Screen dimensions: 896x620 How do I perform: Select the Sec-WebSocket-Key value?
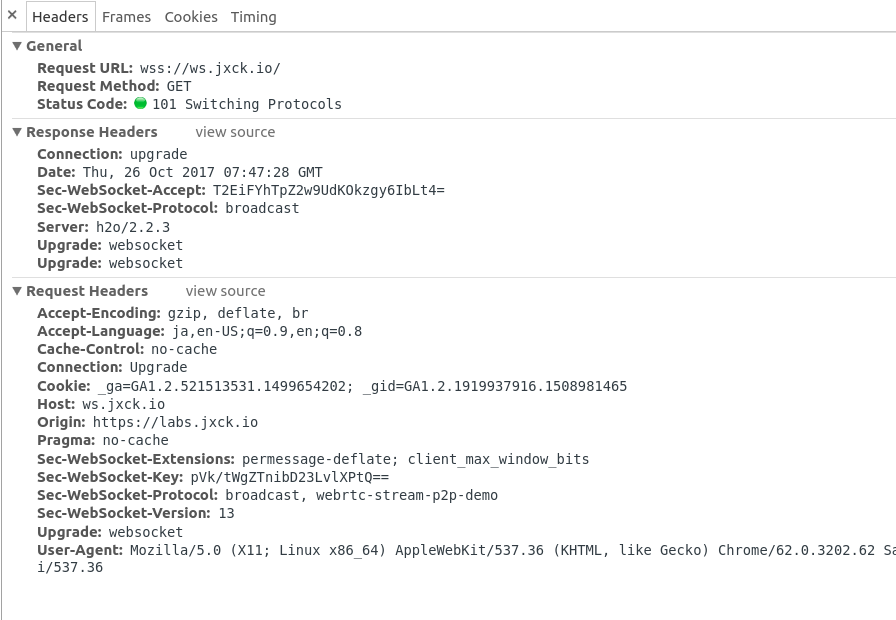(x=290, y=478)
